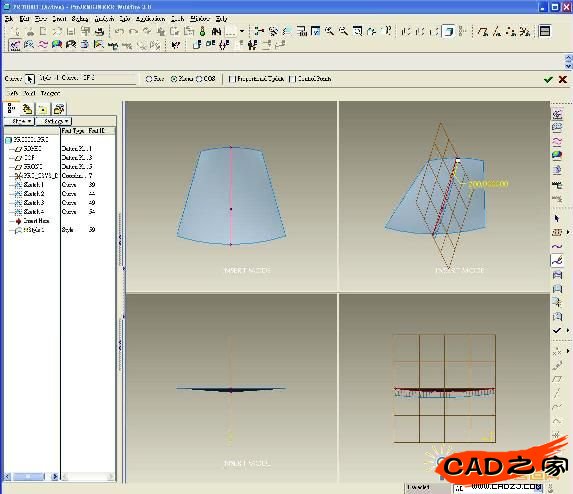573x494 pixels.
Task: Toggle the four-view layout icon in the top toolbar
Action: [545, 31]
